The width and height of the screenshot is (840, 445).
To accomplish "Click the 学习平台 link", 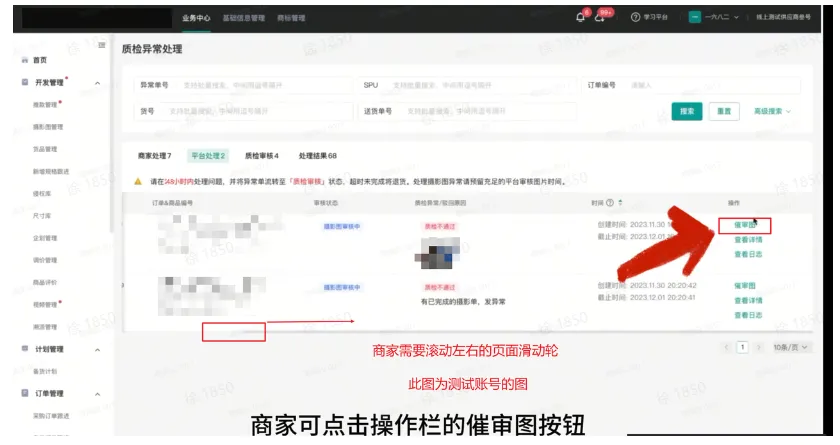I will point(655,17).
